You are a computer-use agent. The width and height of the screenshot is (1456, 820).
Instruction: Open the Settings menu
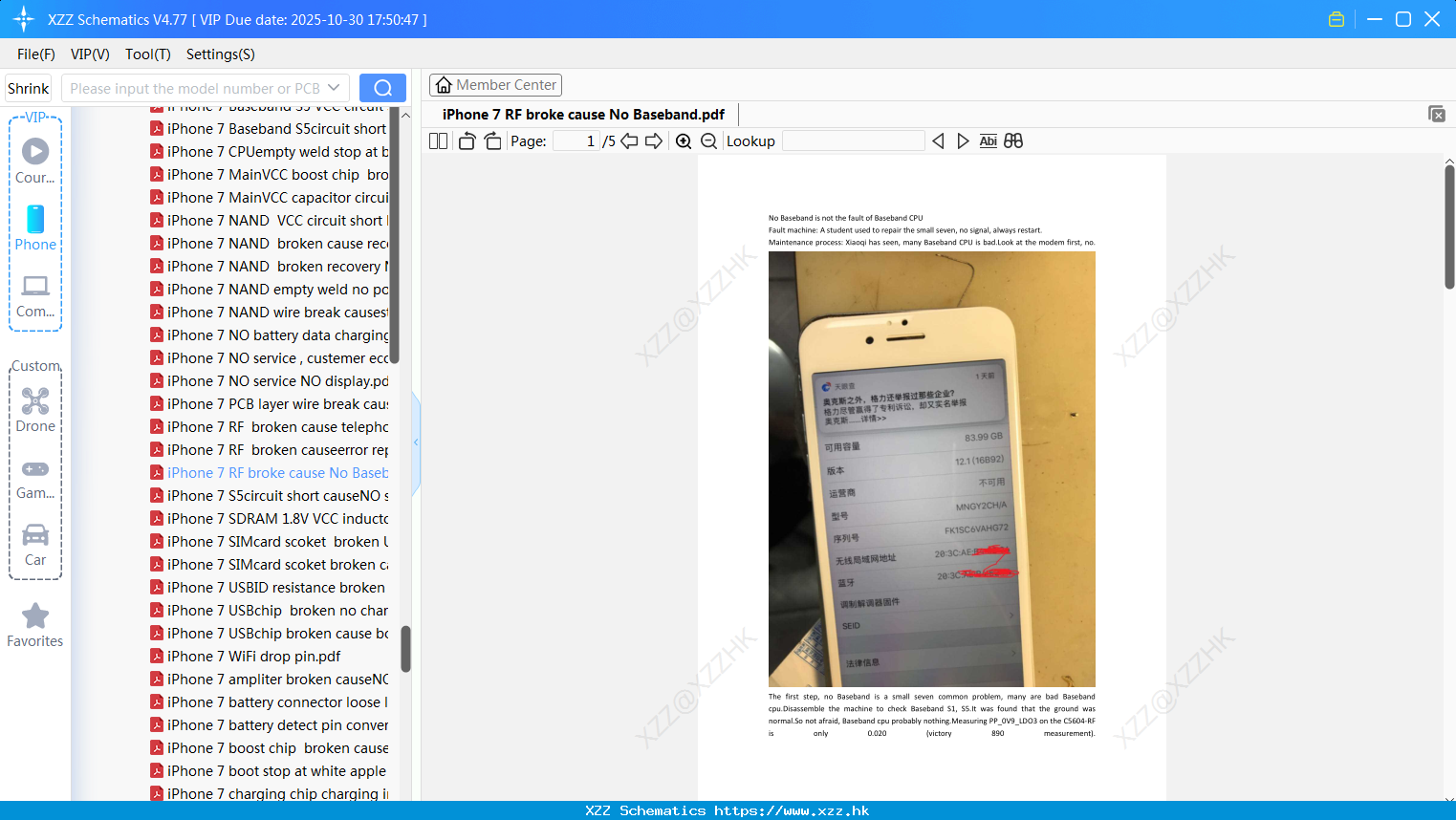point(221,54)
